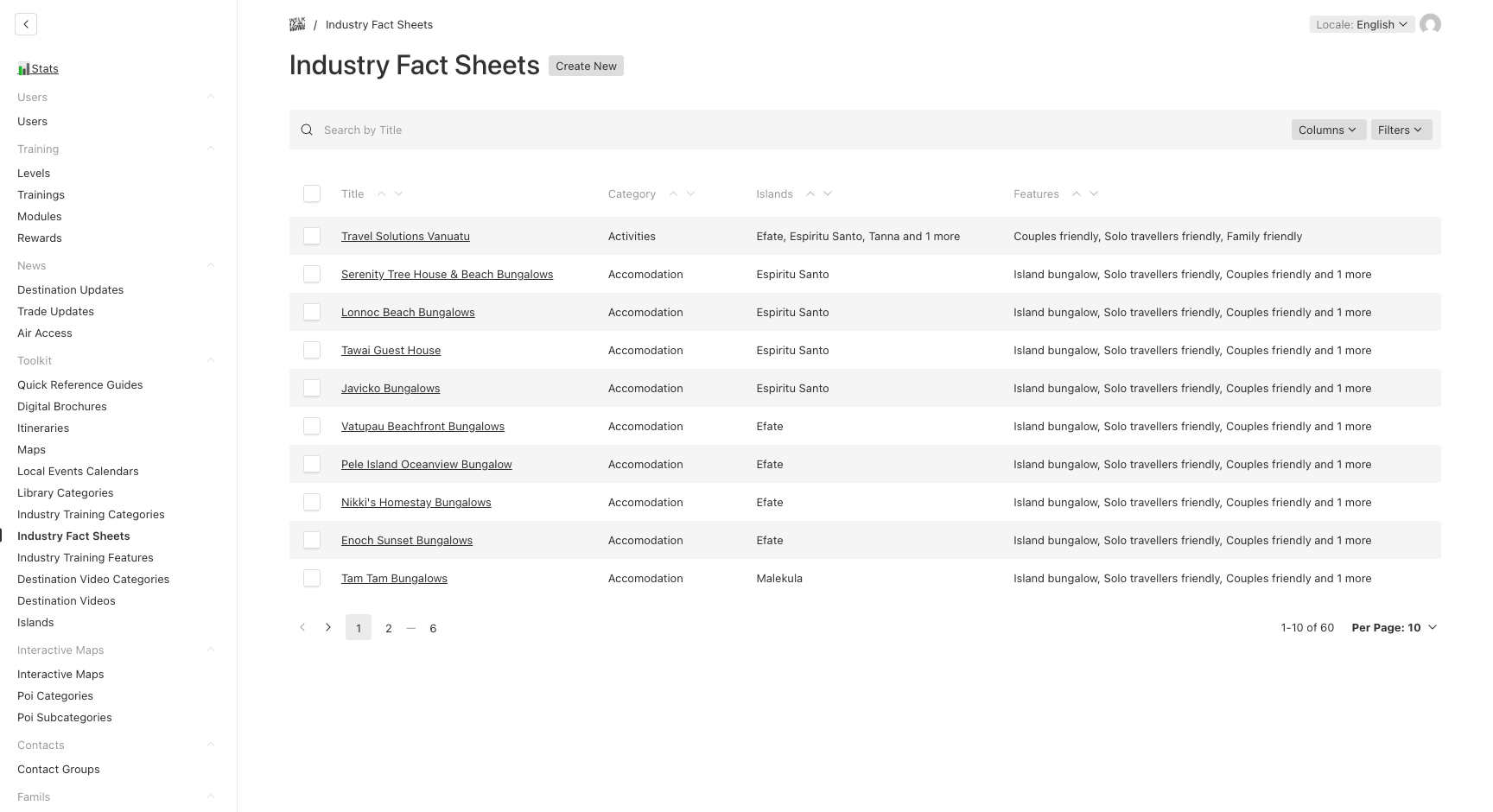Open the user avatar at top right
1493x812 pixels.
[1431, 23]
